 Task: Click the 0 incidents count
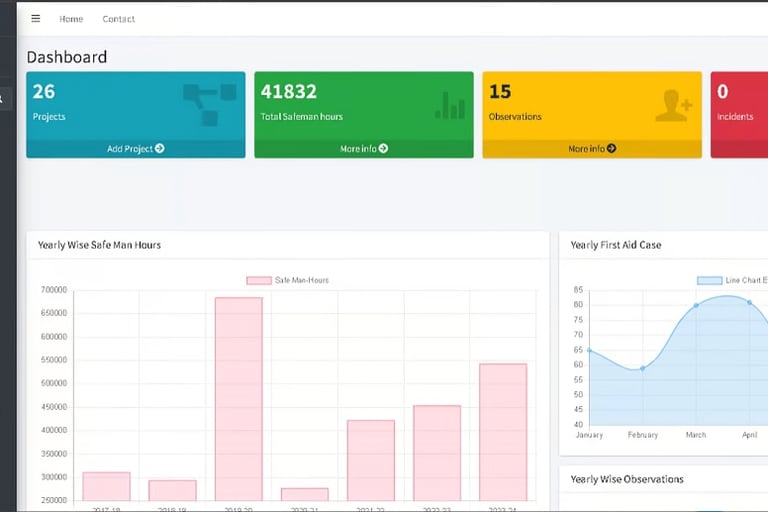pos(722,92)
